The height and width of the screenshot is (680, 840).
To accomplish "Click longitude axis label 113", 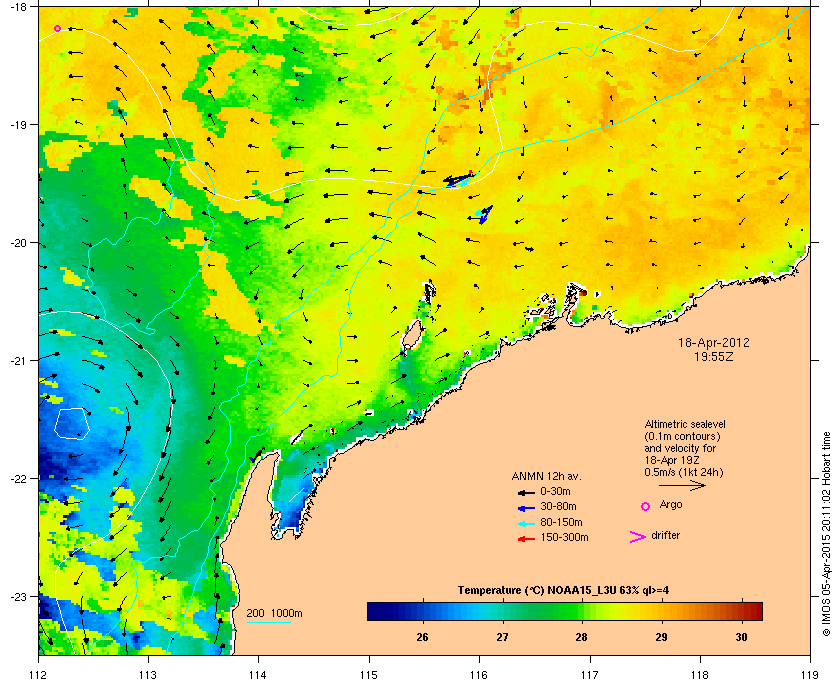I will [x=148, y=674].
